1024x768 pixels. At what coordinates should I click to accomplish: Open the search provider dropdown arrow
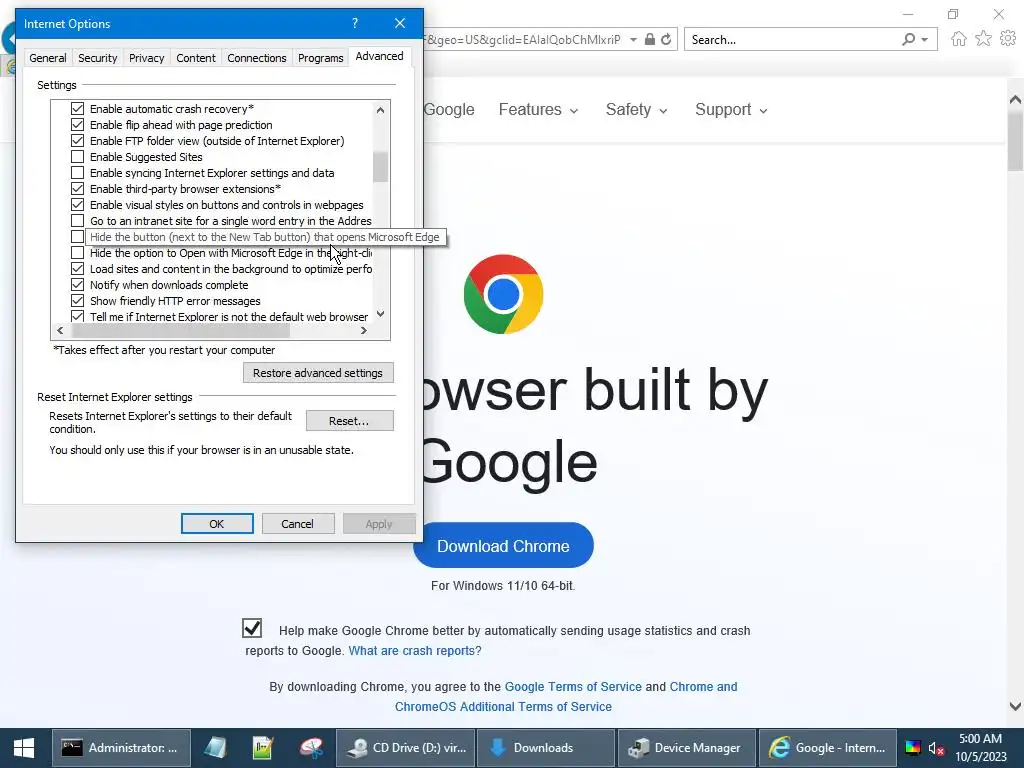[924, 40]
